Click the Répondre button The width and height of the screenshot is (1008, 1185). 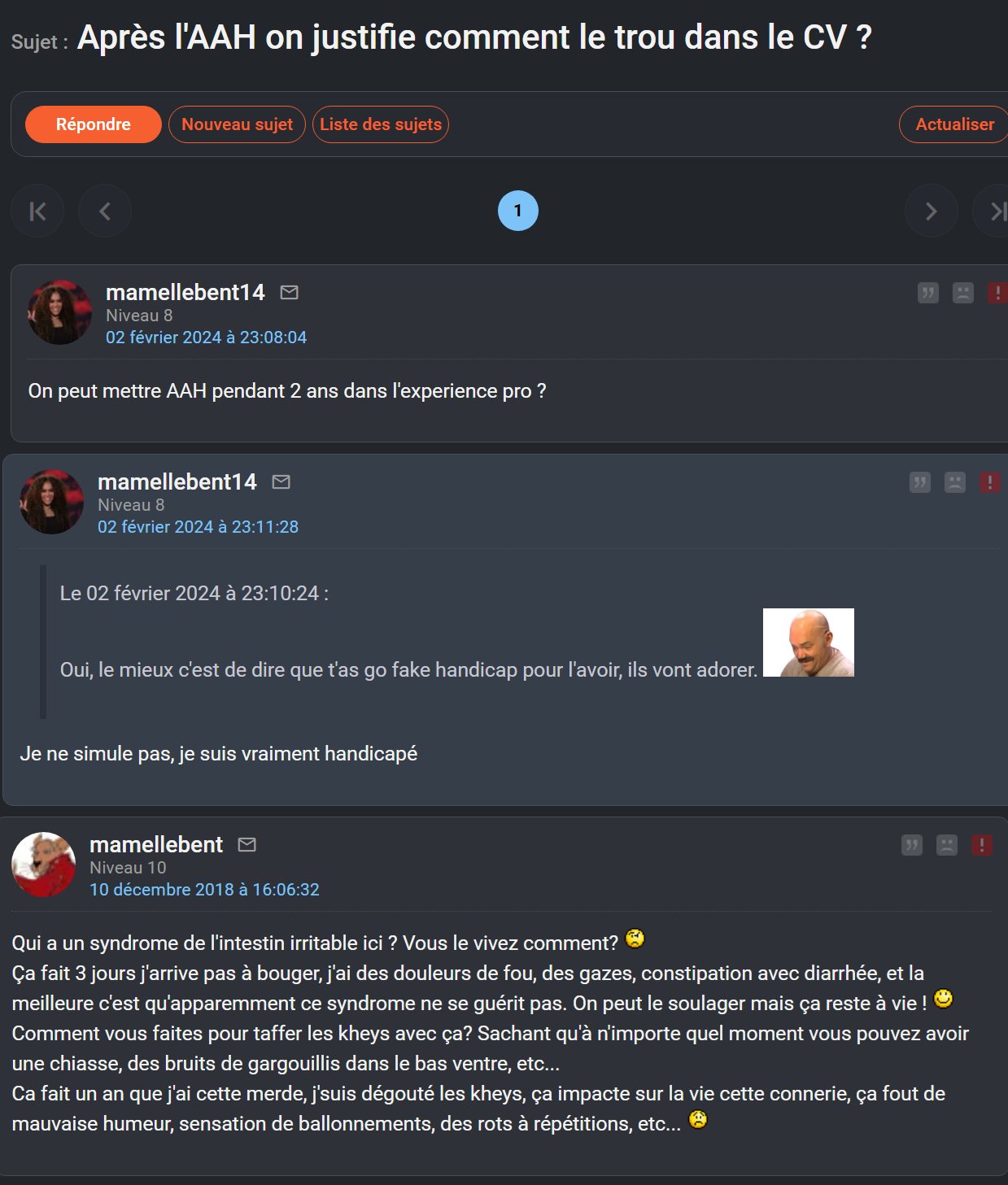point(94,124)
